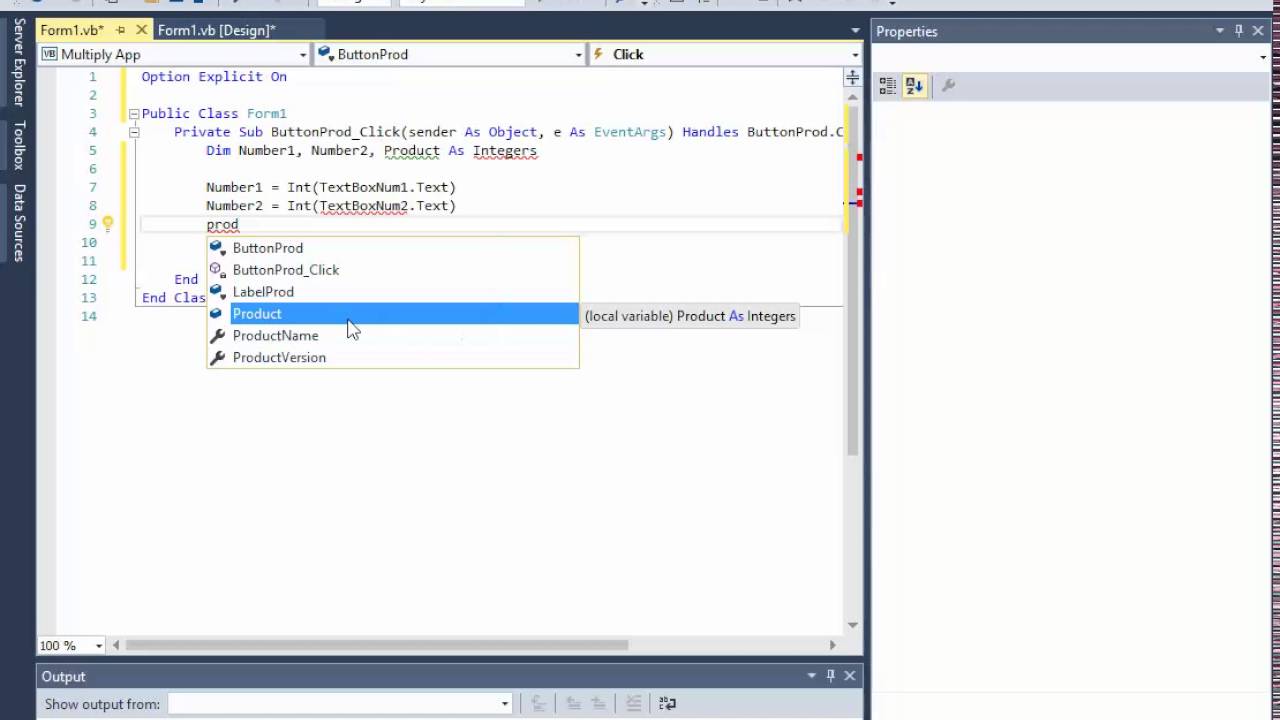The height and width of the screenshot is (720, 1280).
Task: Split the code editor window
Action: click(x=852, y=77)
